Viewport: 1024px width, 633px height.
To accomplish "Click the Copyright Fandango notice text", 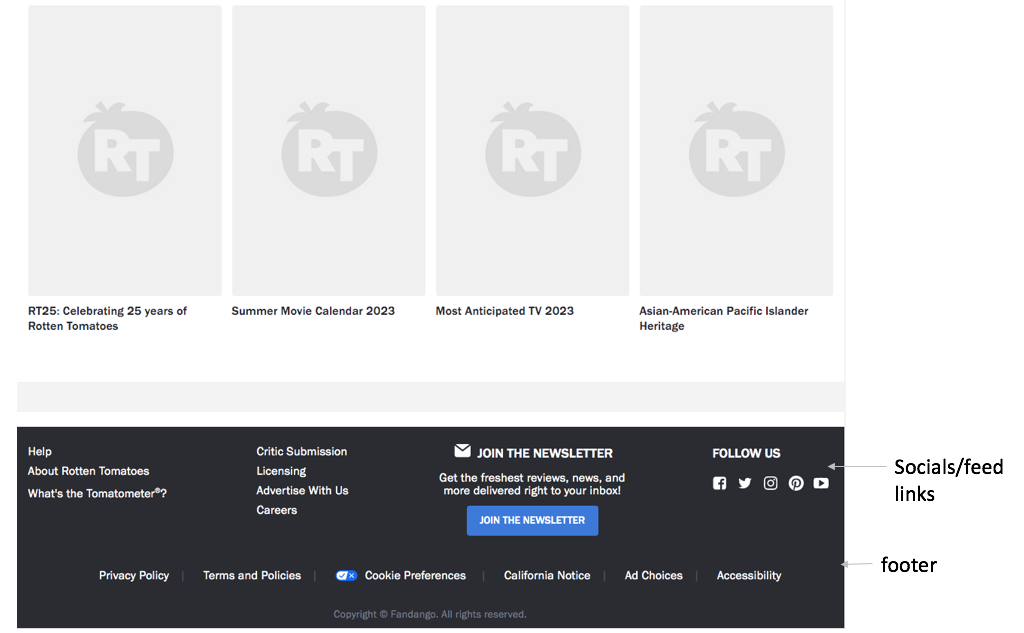I will [430, 614].
